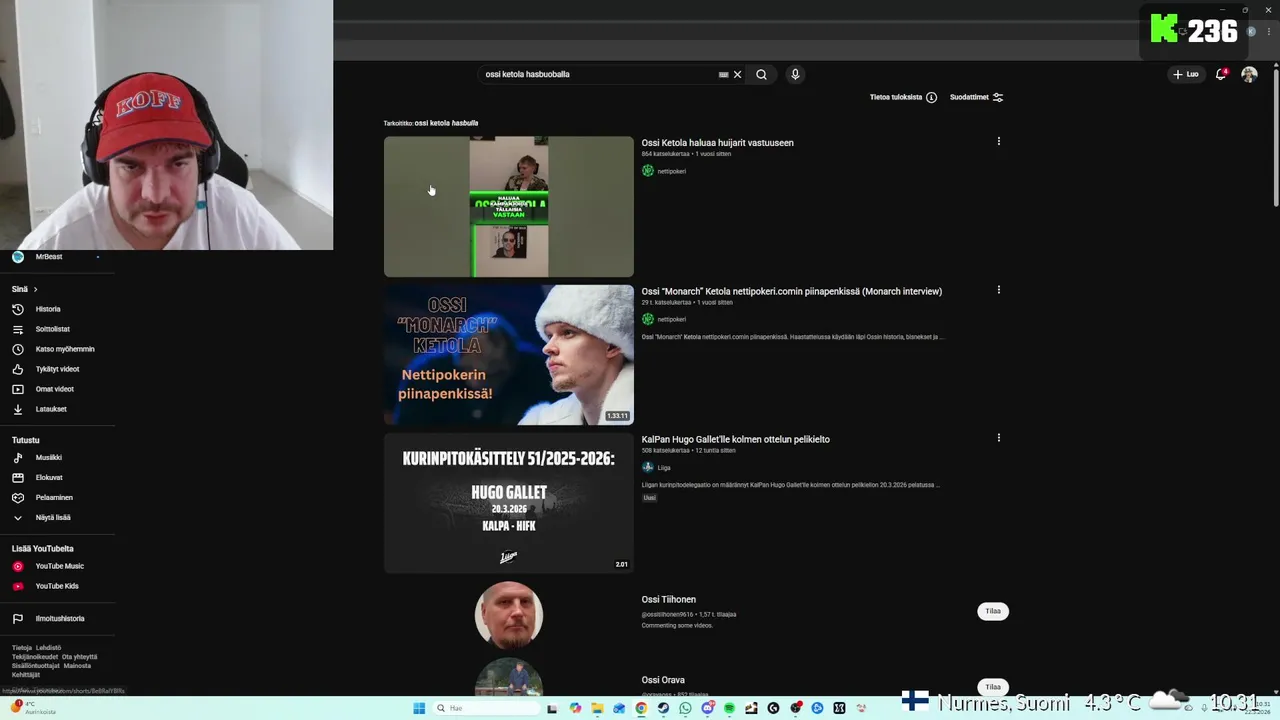Click Ota yhteyttä footer link
Screen dimensions: 1280x720
click(79, 657)
